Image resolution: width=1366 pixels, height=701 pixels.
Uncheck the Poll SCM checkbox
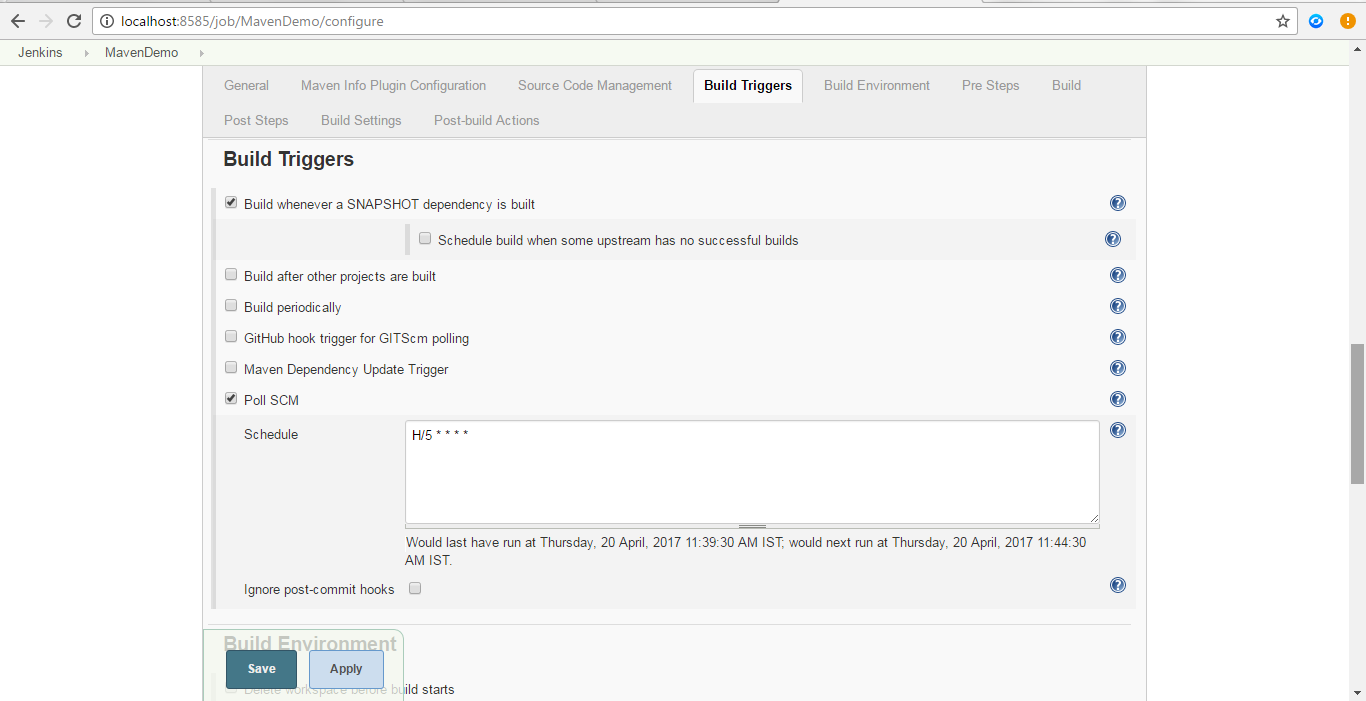pyautogui.click(x=231, y=399)
